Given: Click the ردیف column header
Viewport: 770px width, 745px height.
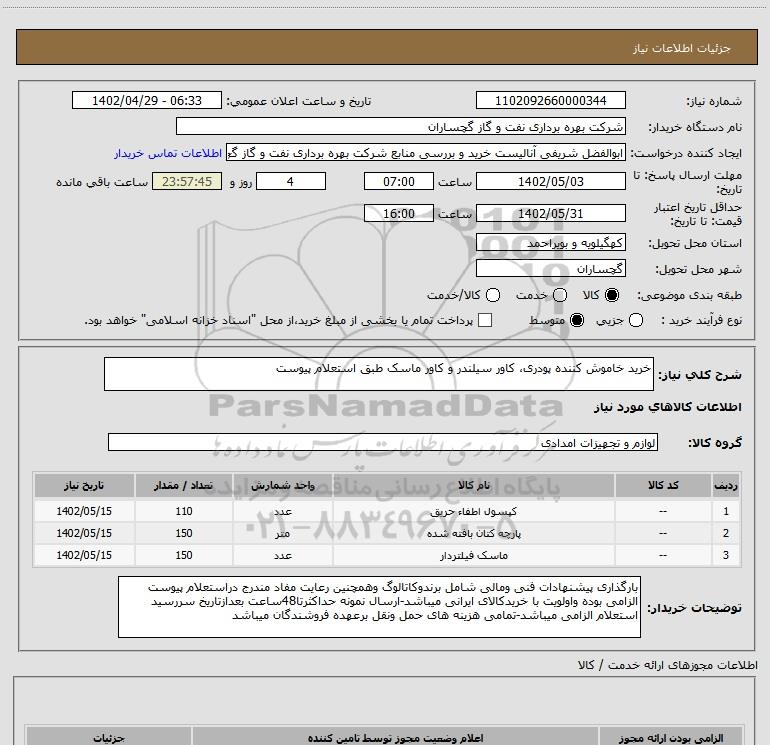Looking at the screenshot, I should tap(726, 485).
